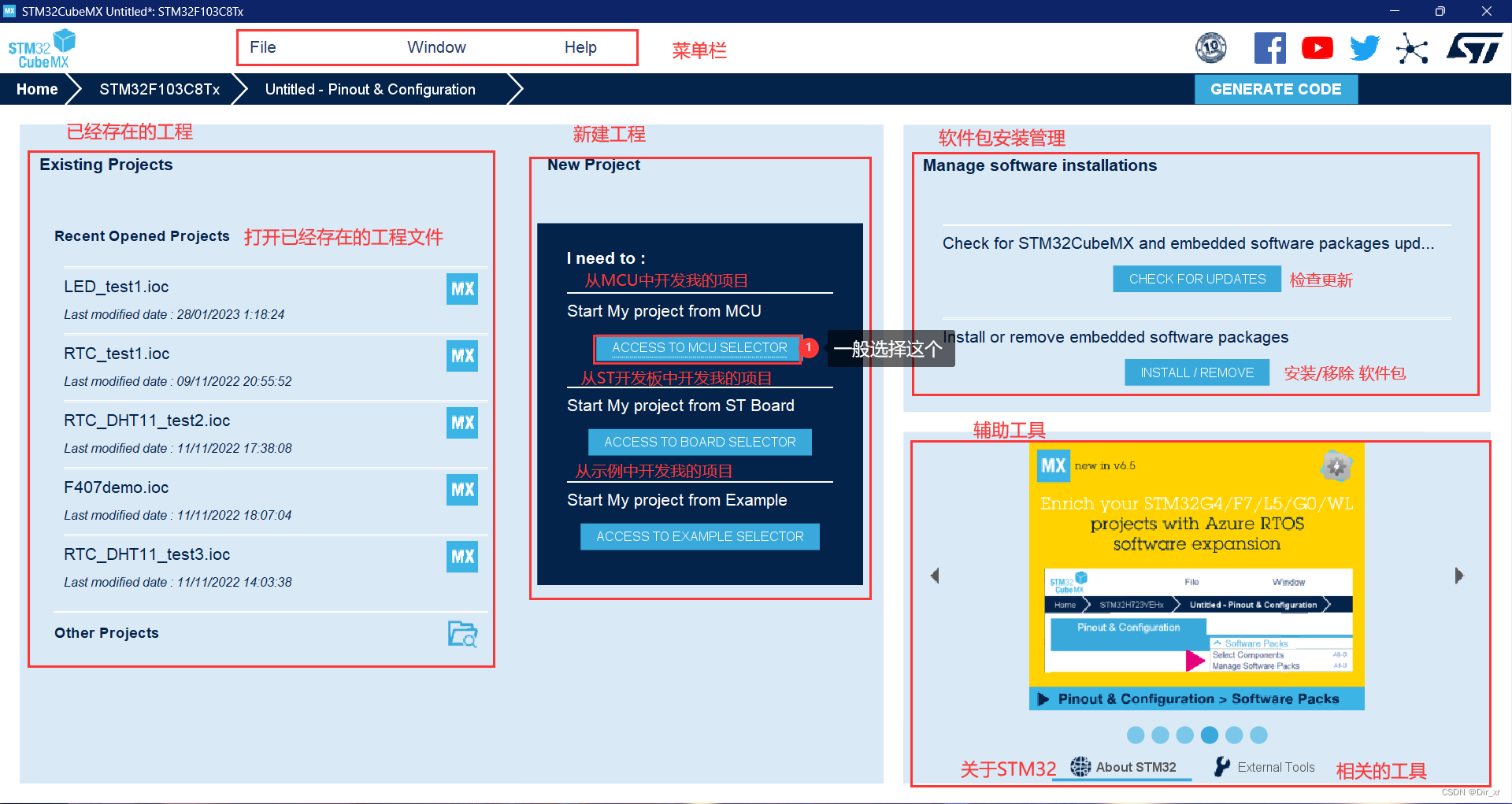Restore down the STM32CubeMX window
This screenshot has width=1512, height=804.
click(1440, 11)
